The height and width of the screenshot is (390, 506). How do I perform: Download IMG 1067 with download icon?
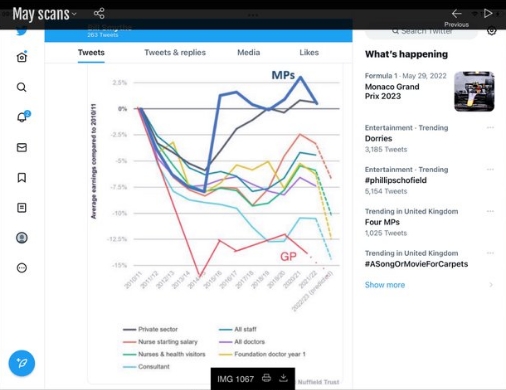283,378
